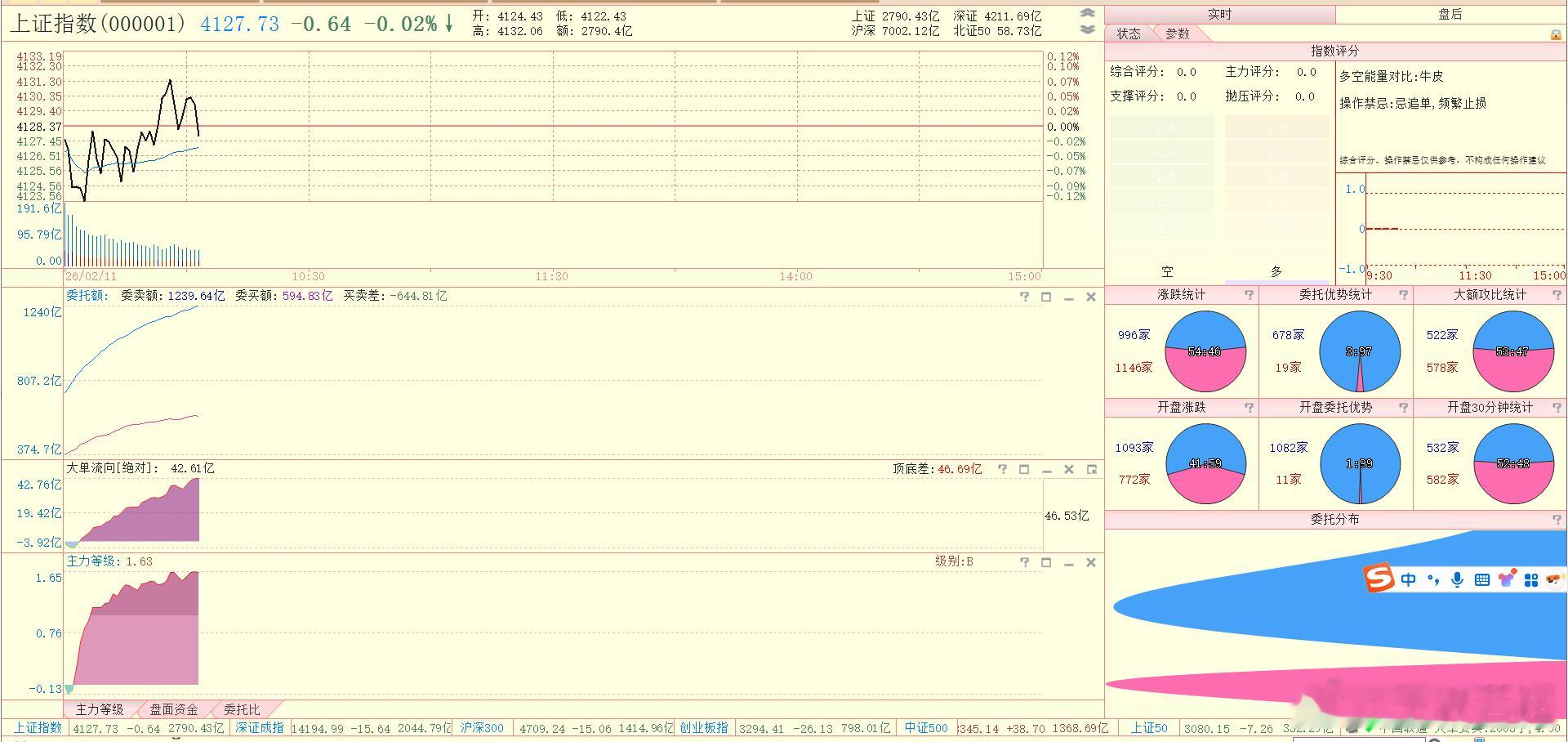Open the 主力等级 bottom tab
Viewport: 1568px width, 742px height.
click(x=100, y=710)
